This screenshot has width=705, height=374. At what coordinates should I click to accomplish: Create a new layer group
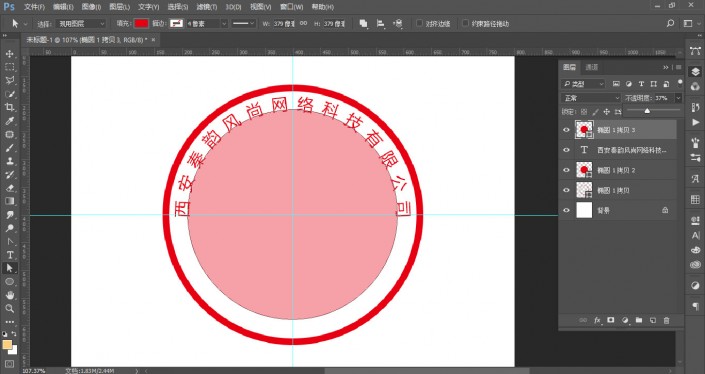(639, 320)
